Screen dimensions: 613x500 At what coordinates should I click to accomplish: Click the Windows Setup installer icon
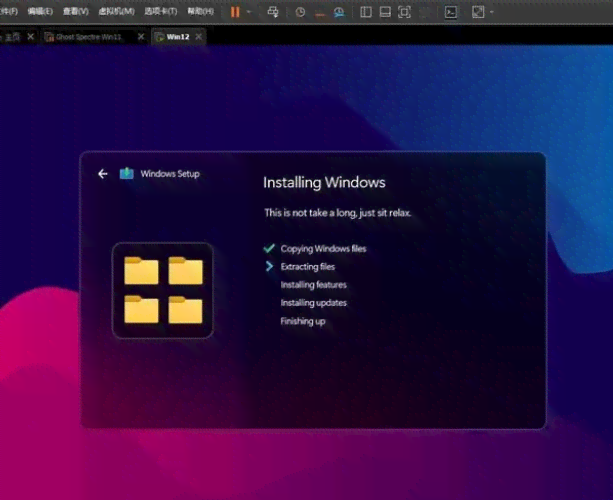click(127, 173)
